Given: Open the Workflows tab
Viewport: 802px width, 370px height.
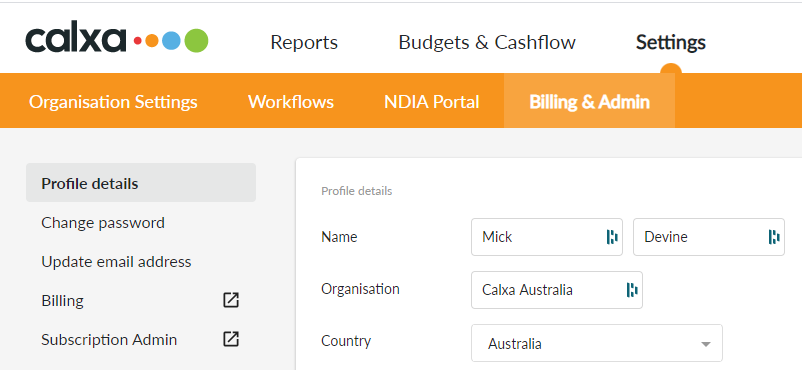Looking at the screenshot, I should click(291, 101).
